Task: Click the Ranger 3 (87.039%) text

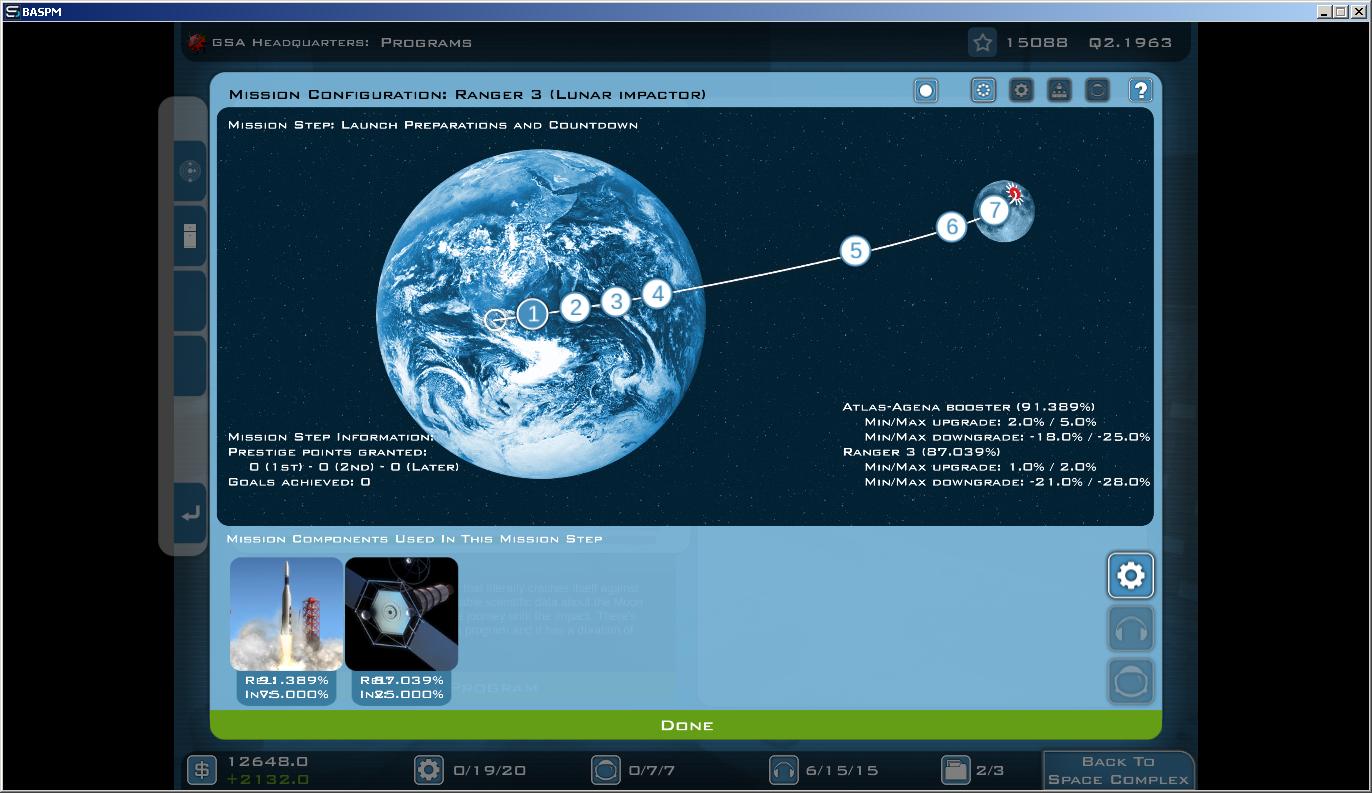Action: click(922, 452)
